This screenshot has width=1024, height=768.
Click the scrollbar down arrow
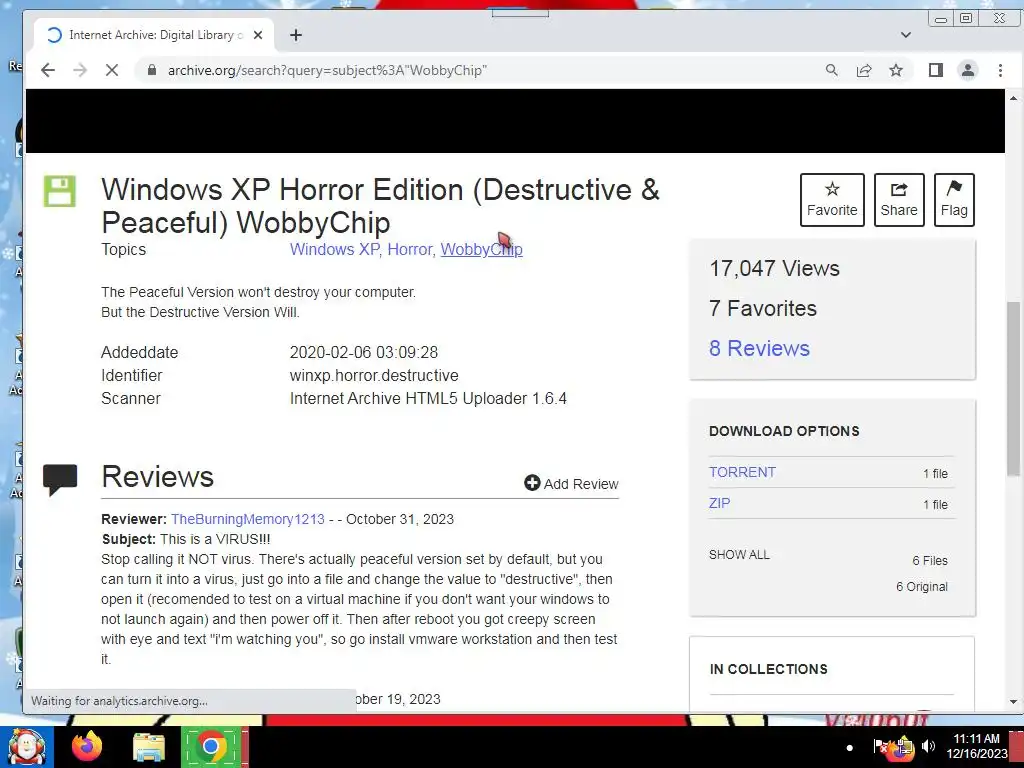pyautogui.click(x=1013, y=702)
